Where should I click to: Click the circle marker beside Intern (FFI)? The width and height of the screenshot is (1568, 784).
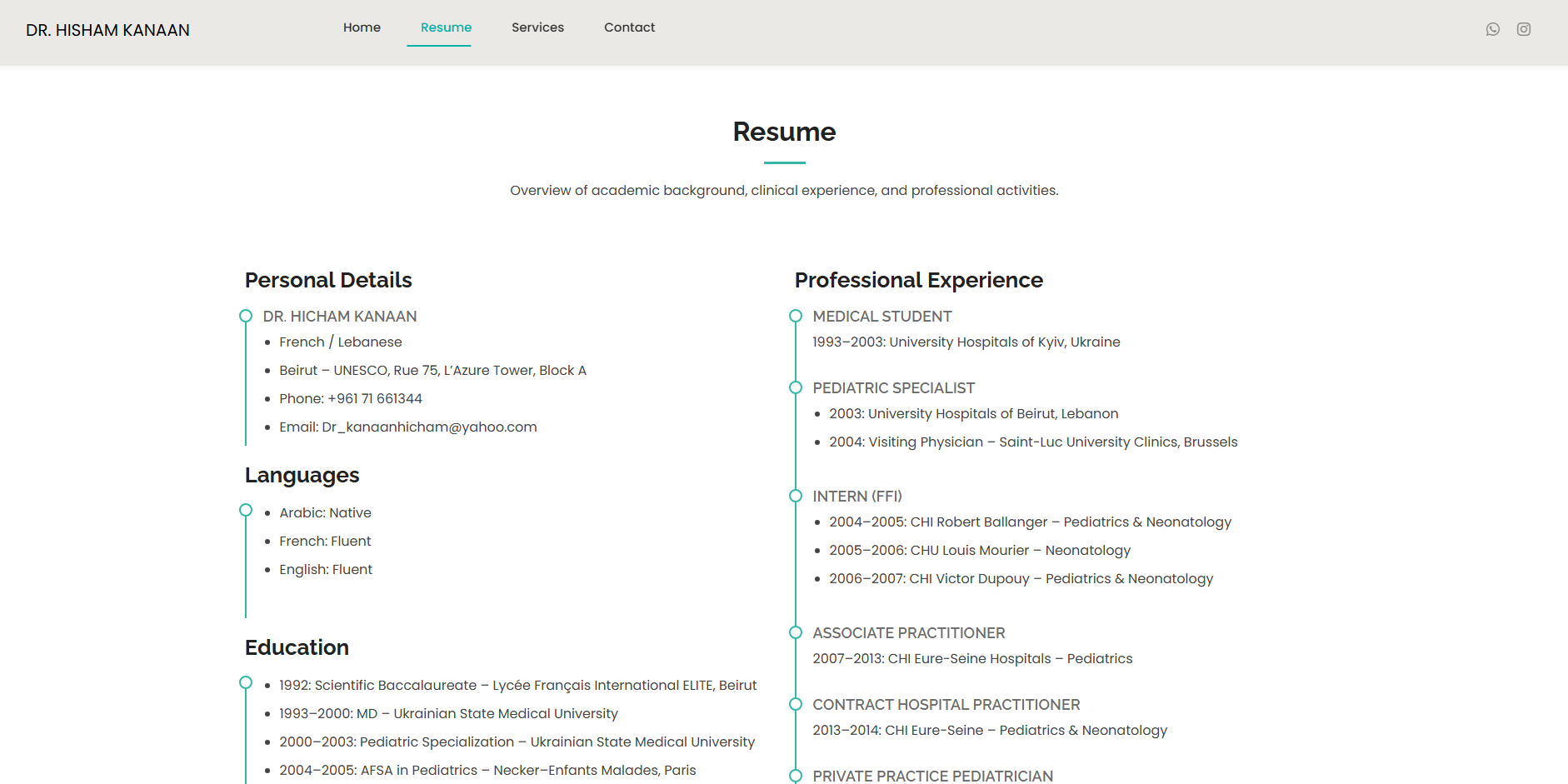click(x=796, y=496)
